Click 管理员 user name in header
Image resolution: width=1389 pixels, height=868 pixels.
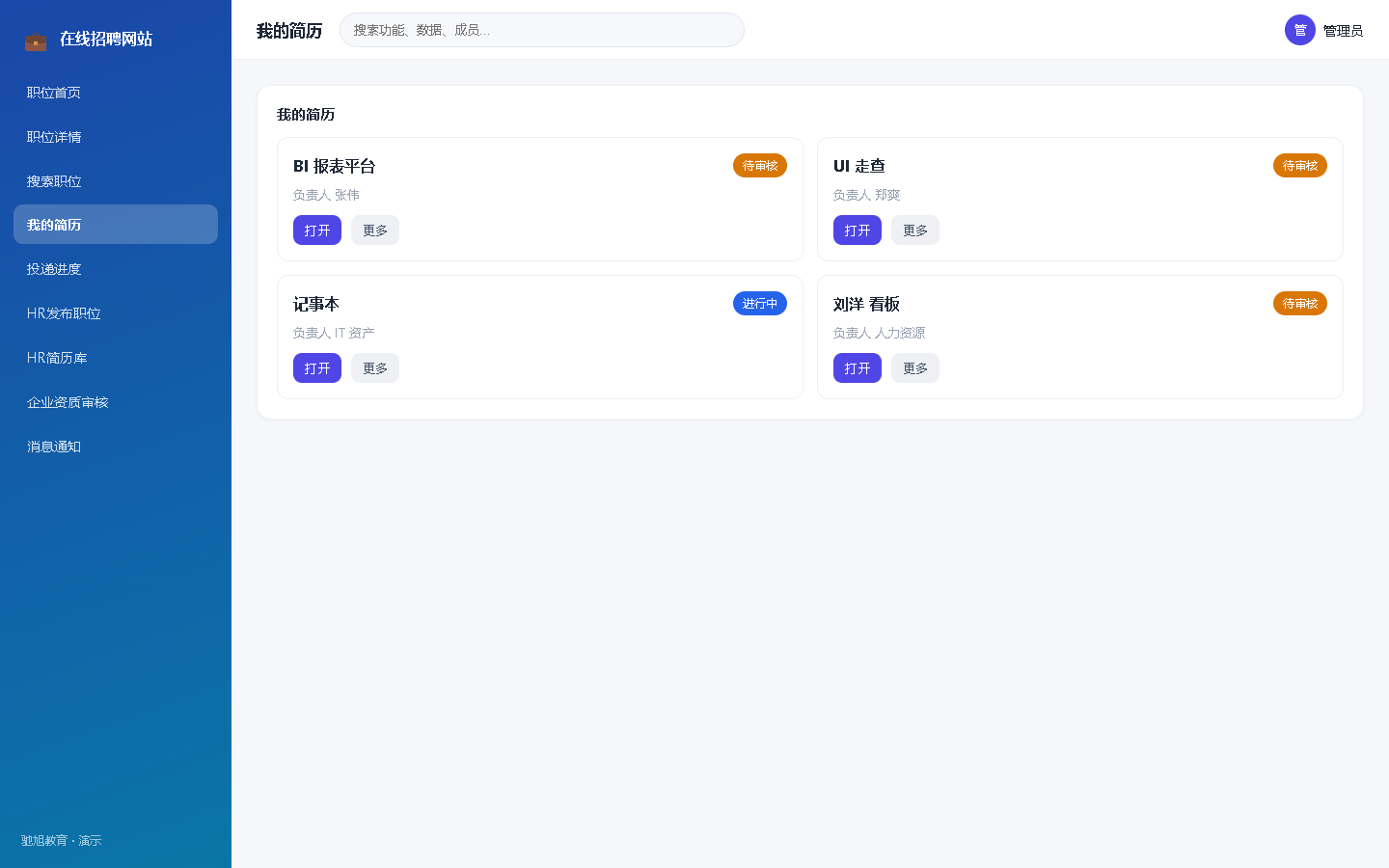pyautogui.click(x=1343, y=31)
